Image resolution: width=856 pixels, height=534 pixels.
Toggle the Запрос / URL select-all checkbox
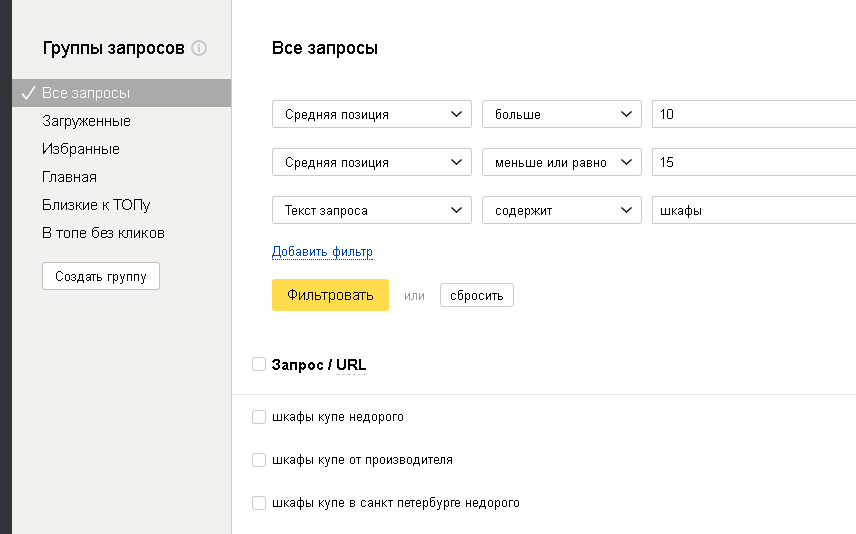pos(259,365)
